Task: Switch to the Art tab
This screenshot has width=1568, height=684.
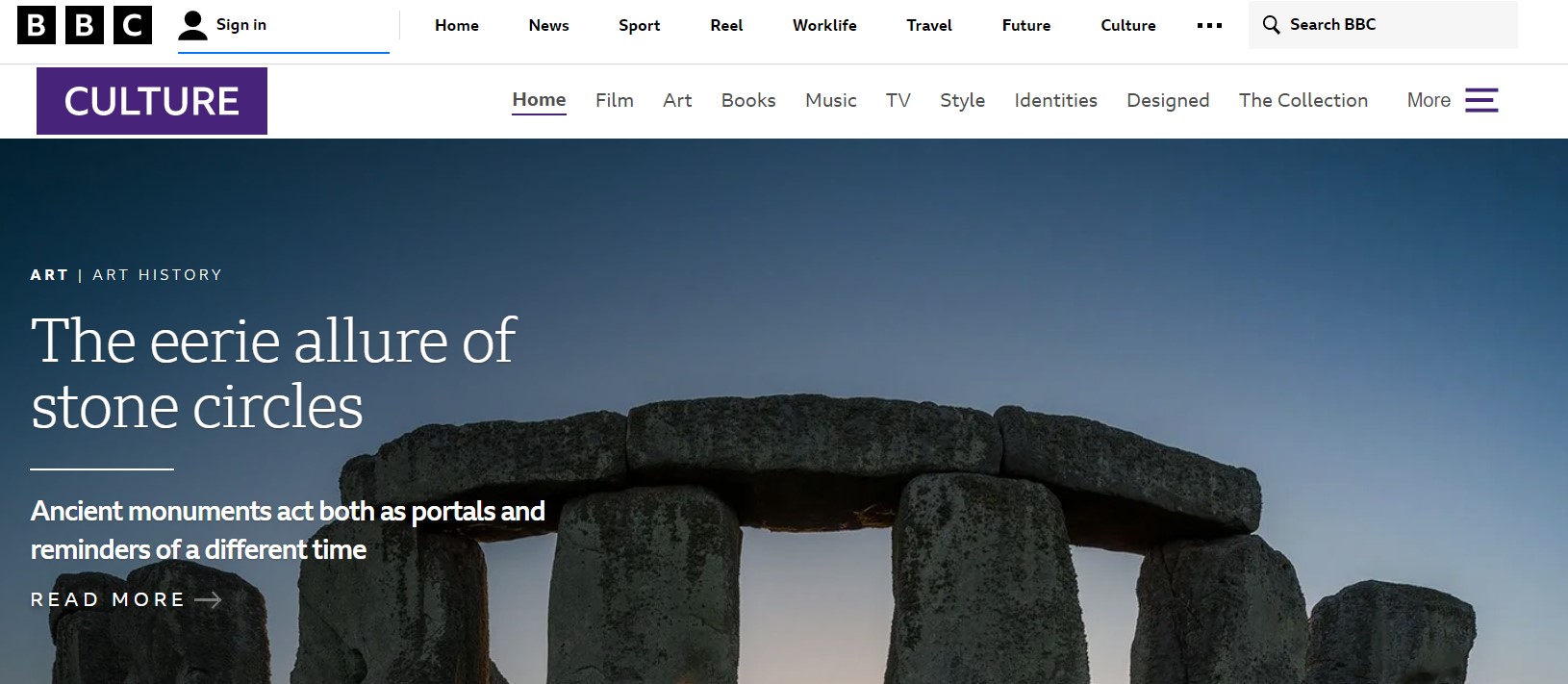Action: point(677,100)
